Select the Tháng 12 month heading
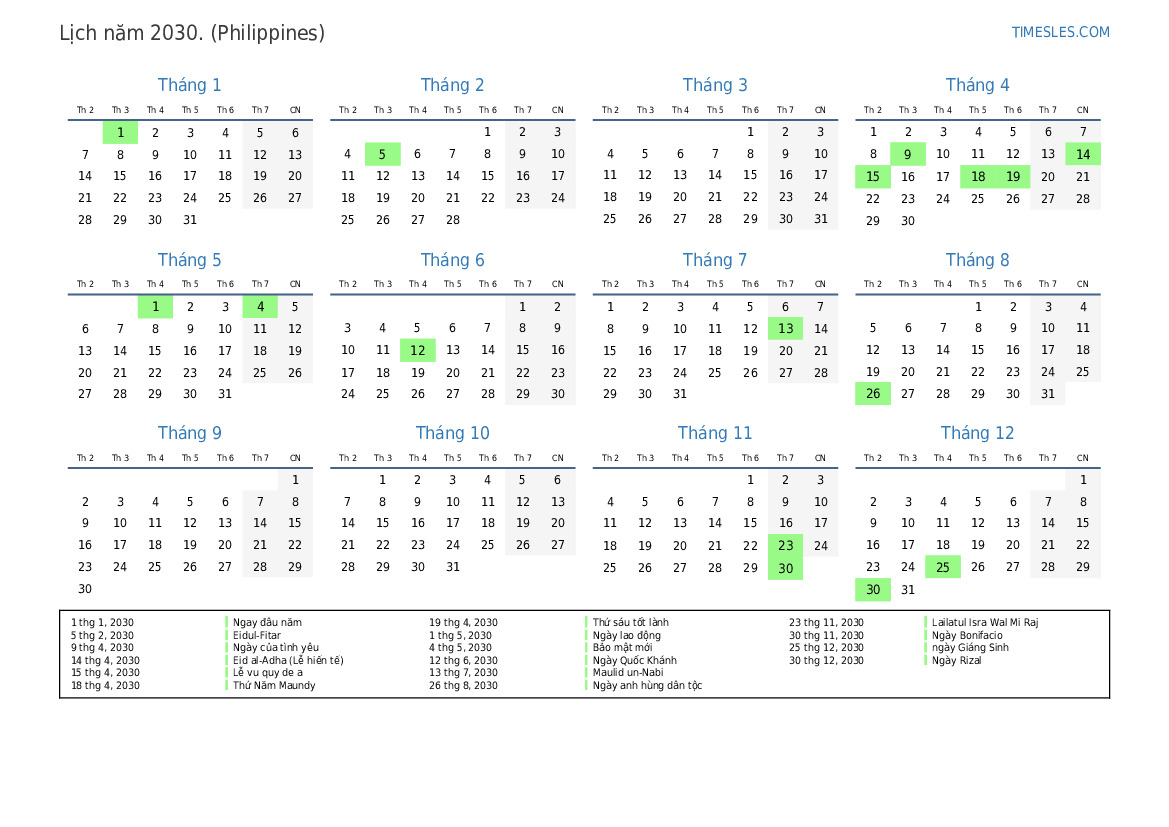 point(977,433)
